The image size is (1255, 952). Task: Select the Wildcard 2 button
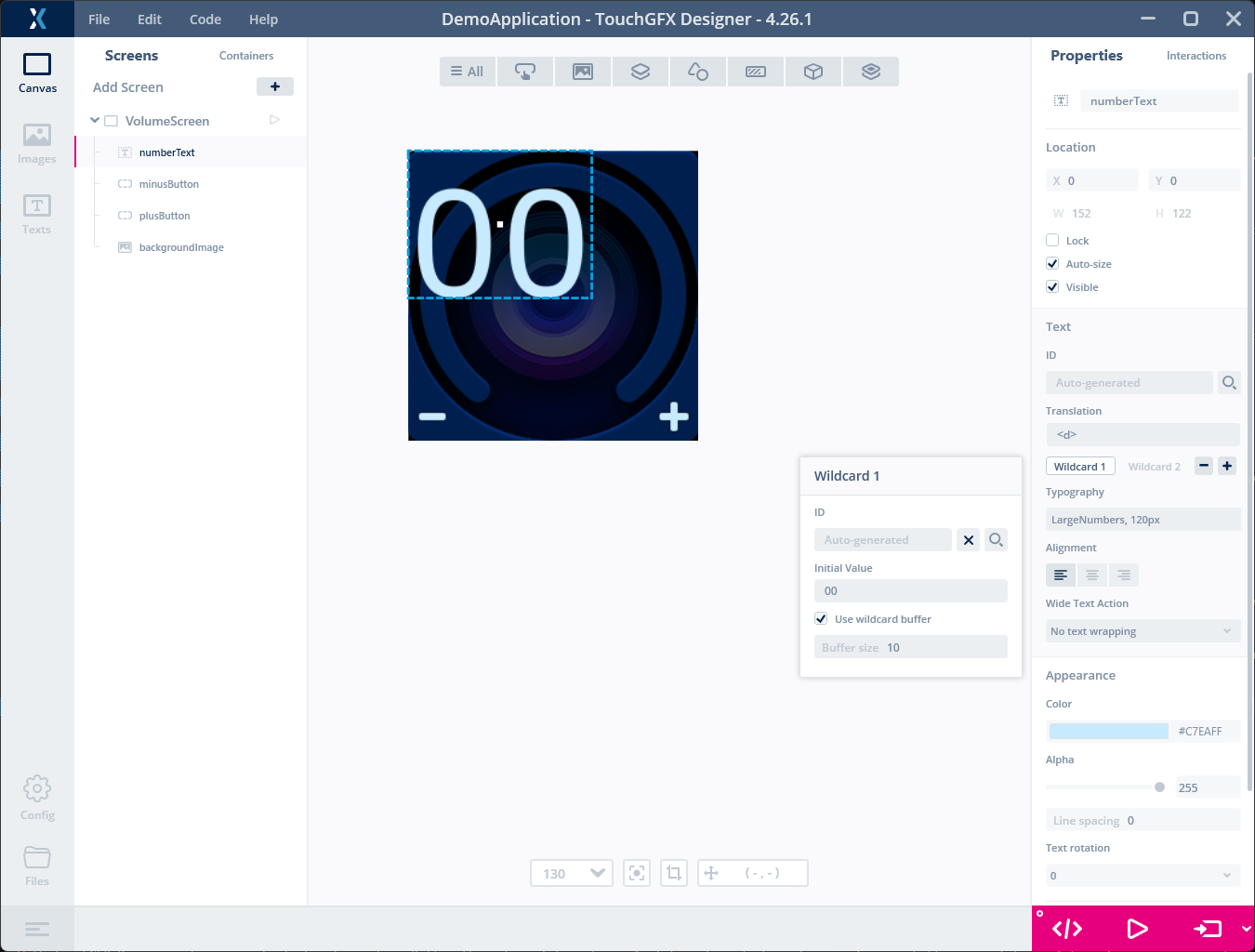click(x=1154, y=467)
